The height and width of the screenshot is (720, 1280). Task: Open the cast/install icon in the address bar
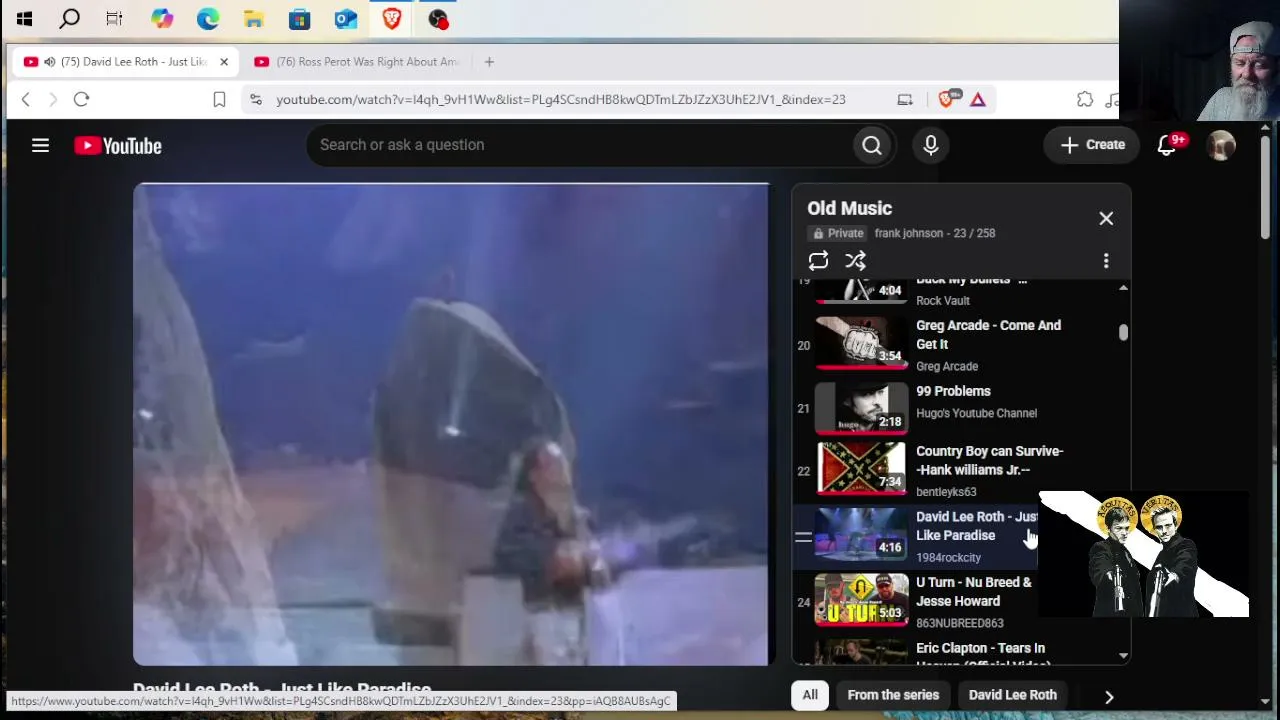(905, 99)
